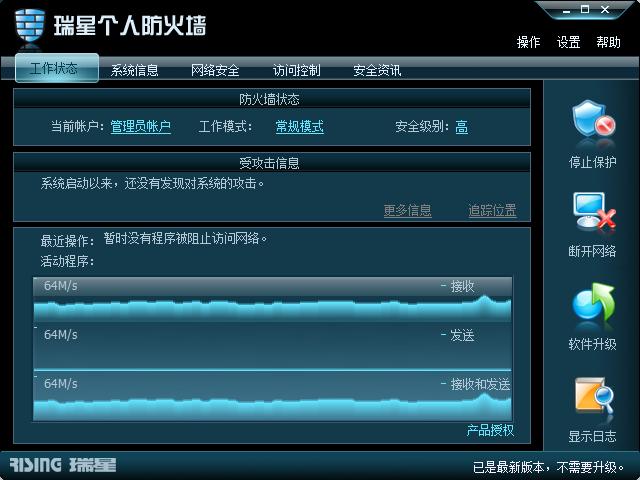Change work mode via 常规模式 link

300,127
